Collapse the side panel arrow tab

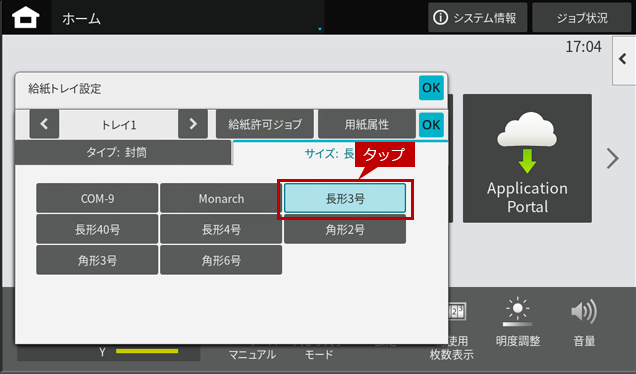tap(623, 60)
